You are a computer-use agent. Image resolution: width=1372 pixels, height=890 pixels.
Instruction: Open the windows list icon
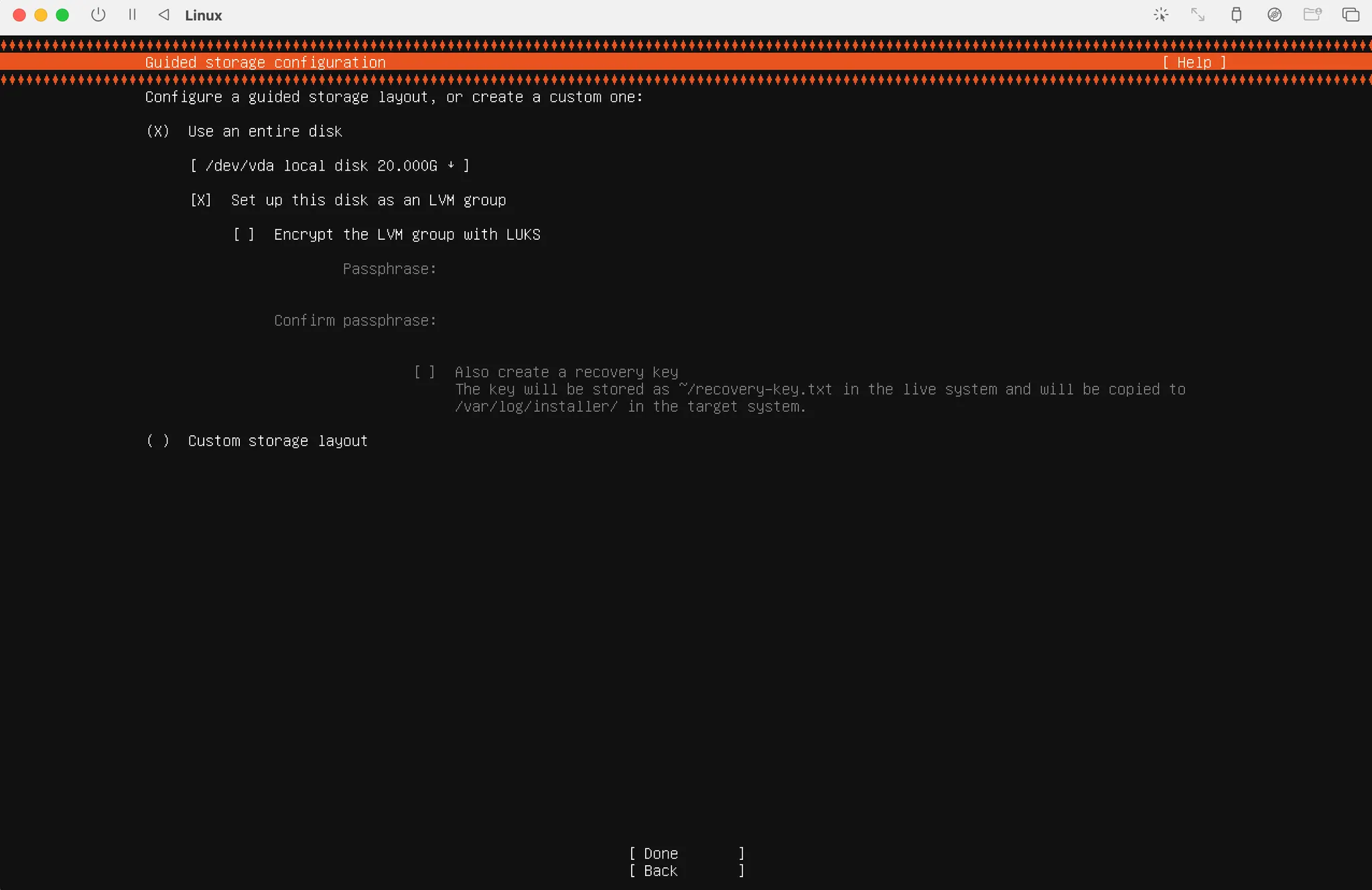coord(1351,15)
